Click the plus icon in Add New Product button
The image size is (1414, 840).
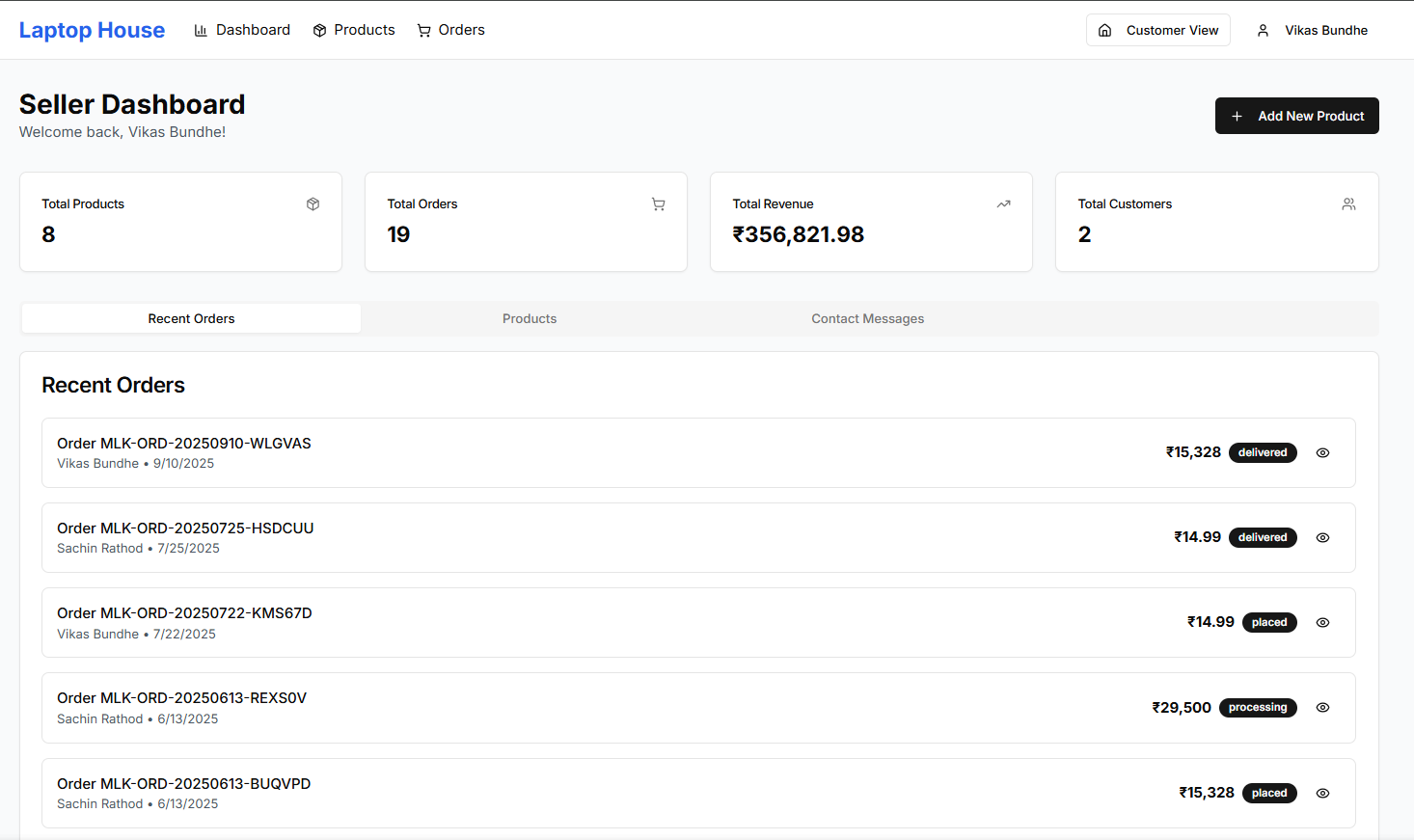pyautogui.click(x=1237, y=116)
